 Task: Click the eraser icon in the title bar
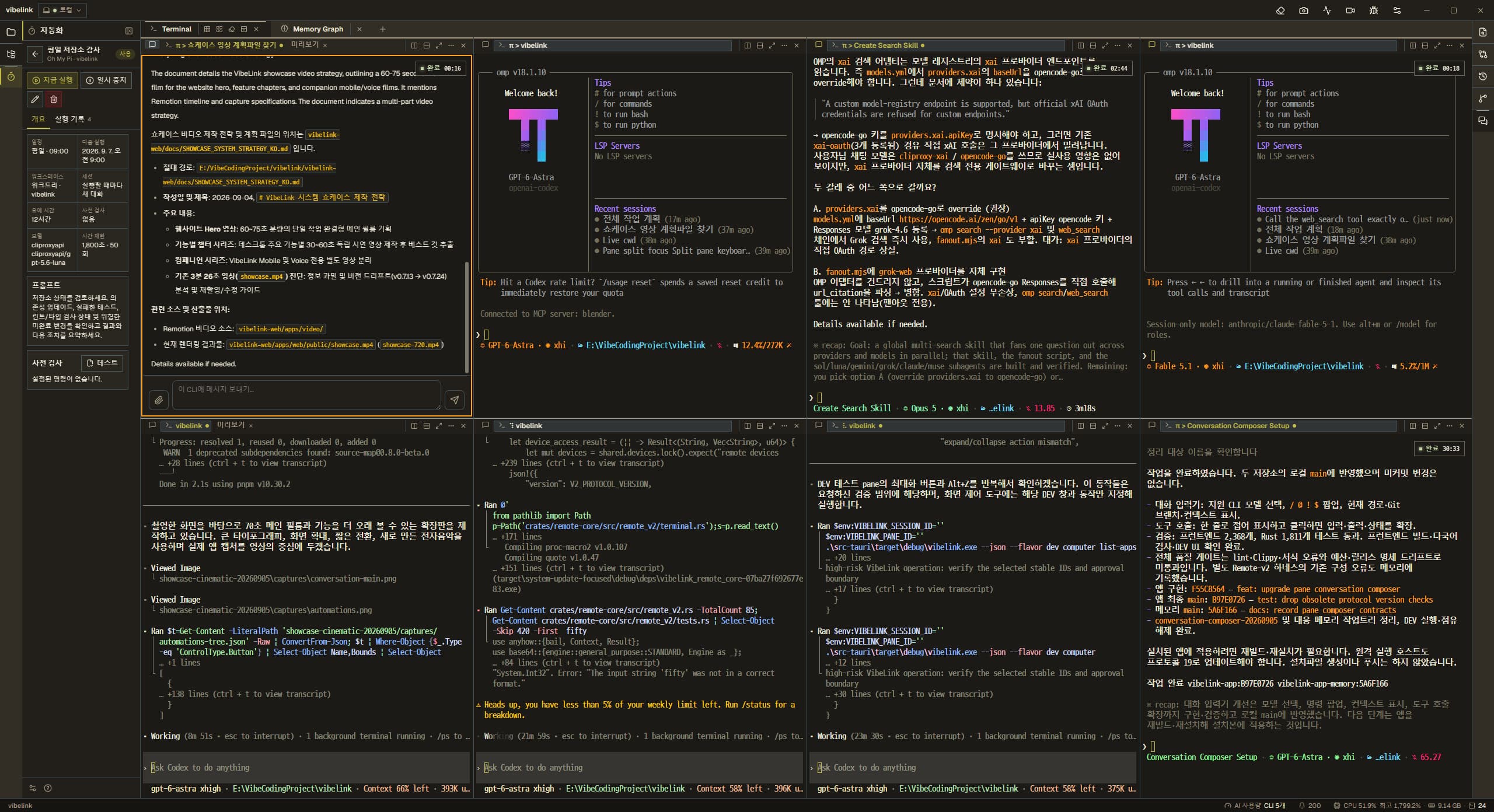1280,10
